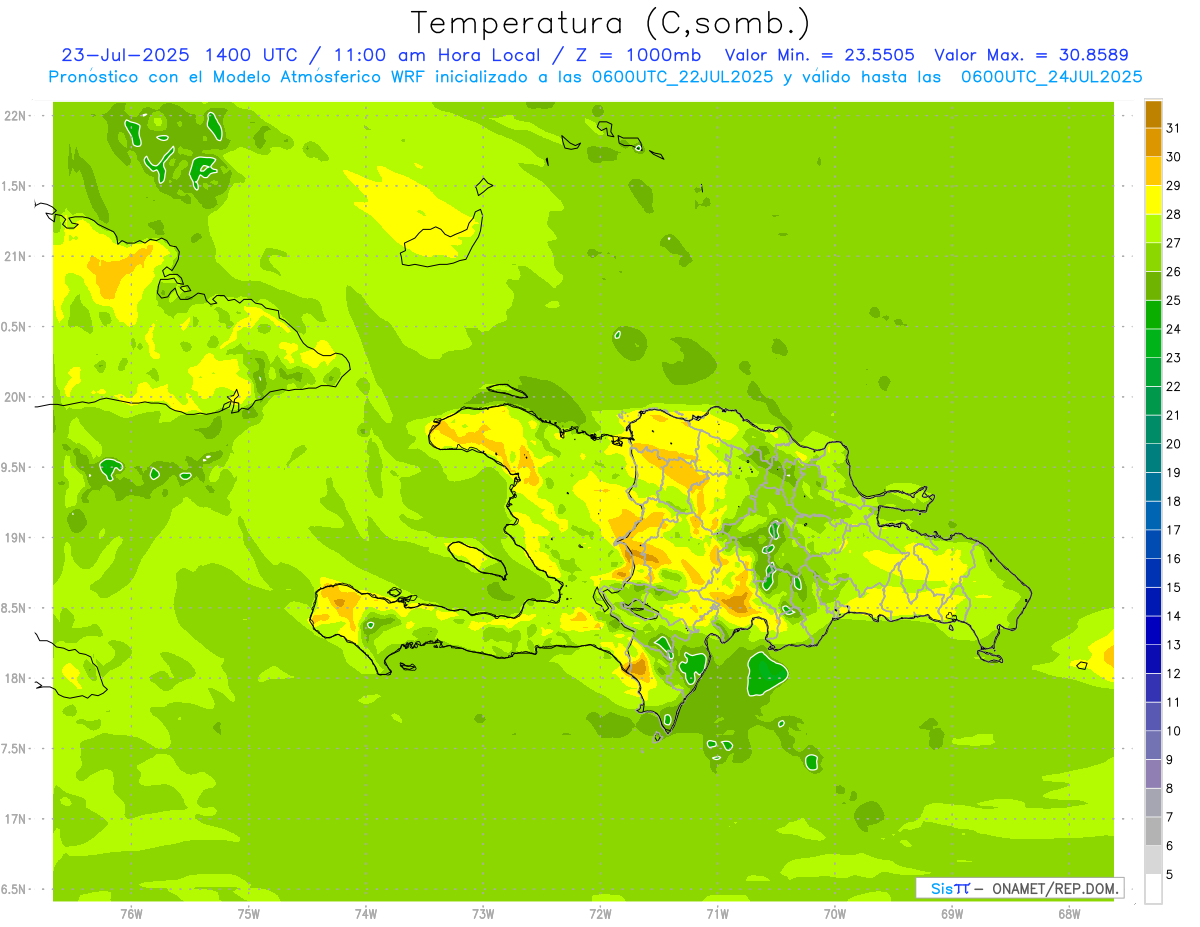Click the gold swatch between 29 and 30
The width and height of the screenshot is (1200, 927).
click(1153, 171)
